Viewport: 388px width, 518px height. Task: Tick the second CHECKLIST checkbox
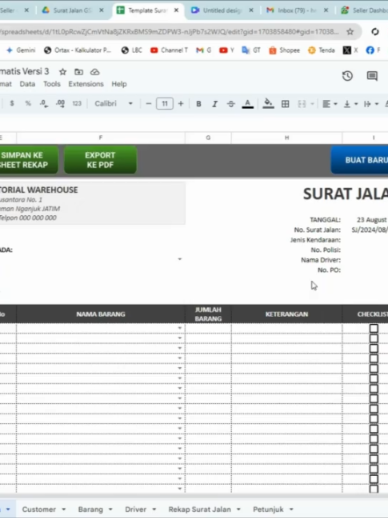pos(374,338)
